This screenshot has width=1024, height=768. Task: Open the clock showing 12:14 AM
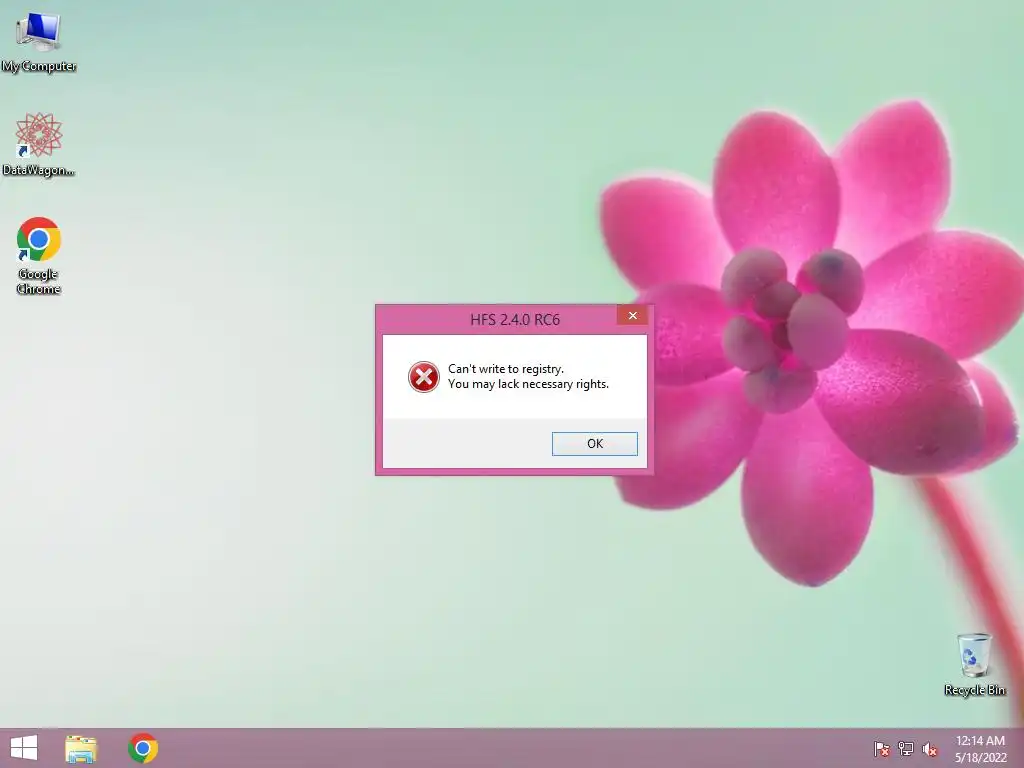tap(981, 749)
